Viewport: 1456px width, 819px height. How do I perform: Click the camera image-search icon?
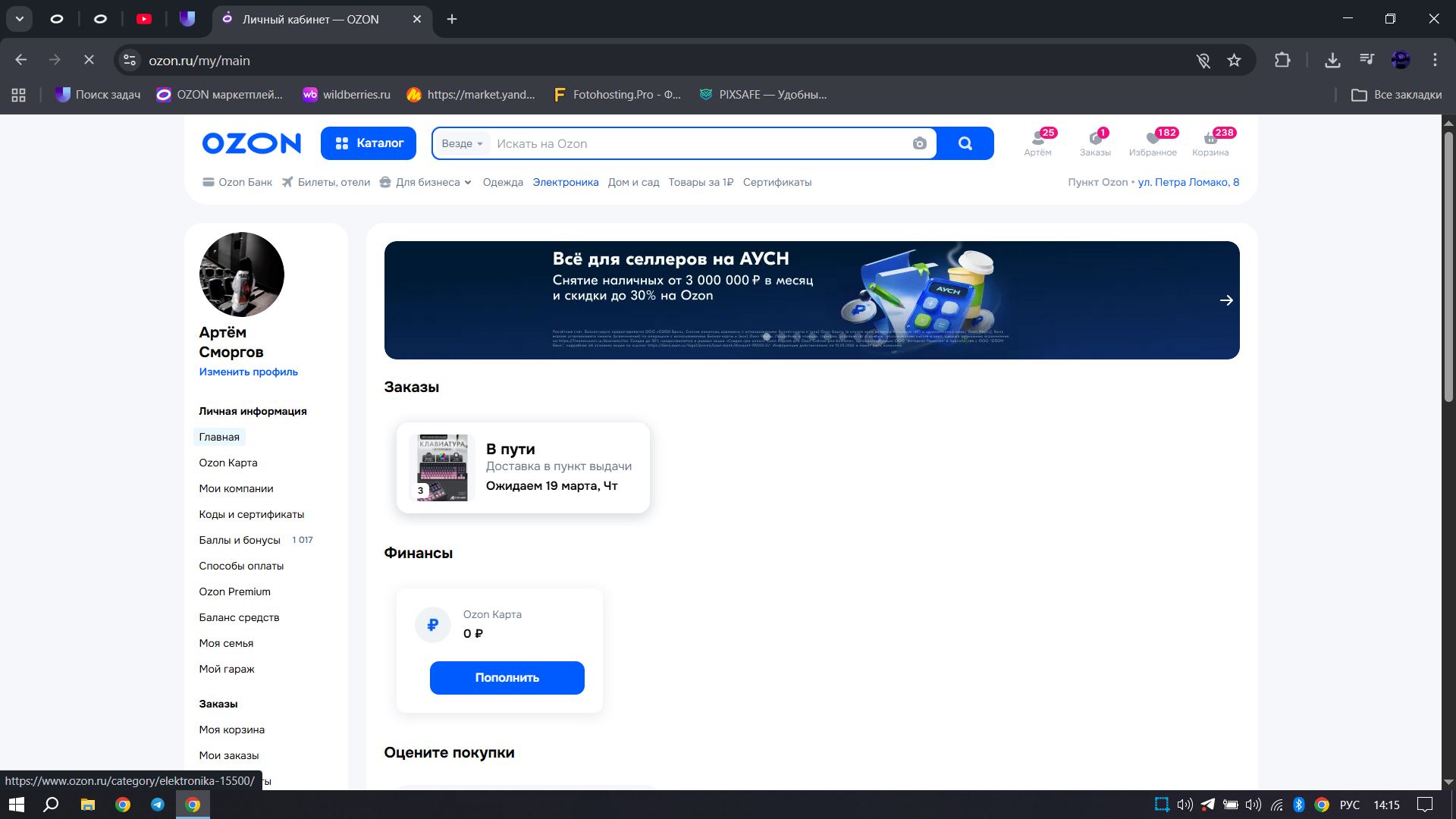pos(919,143)
